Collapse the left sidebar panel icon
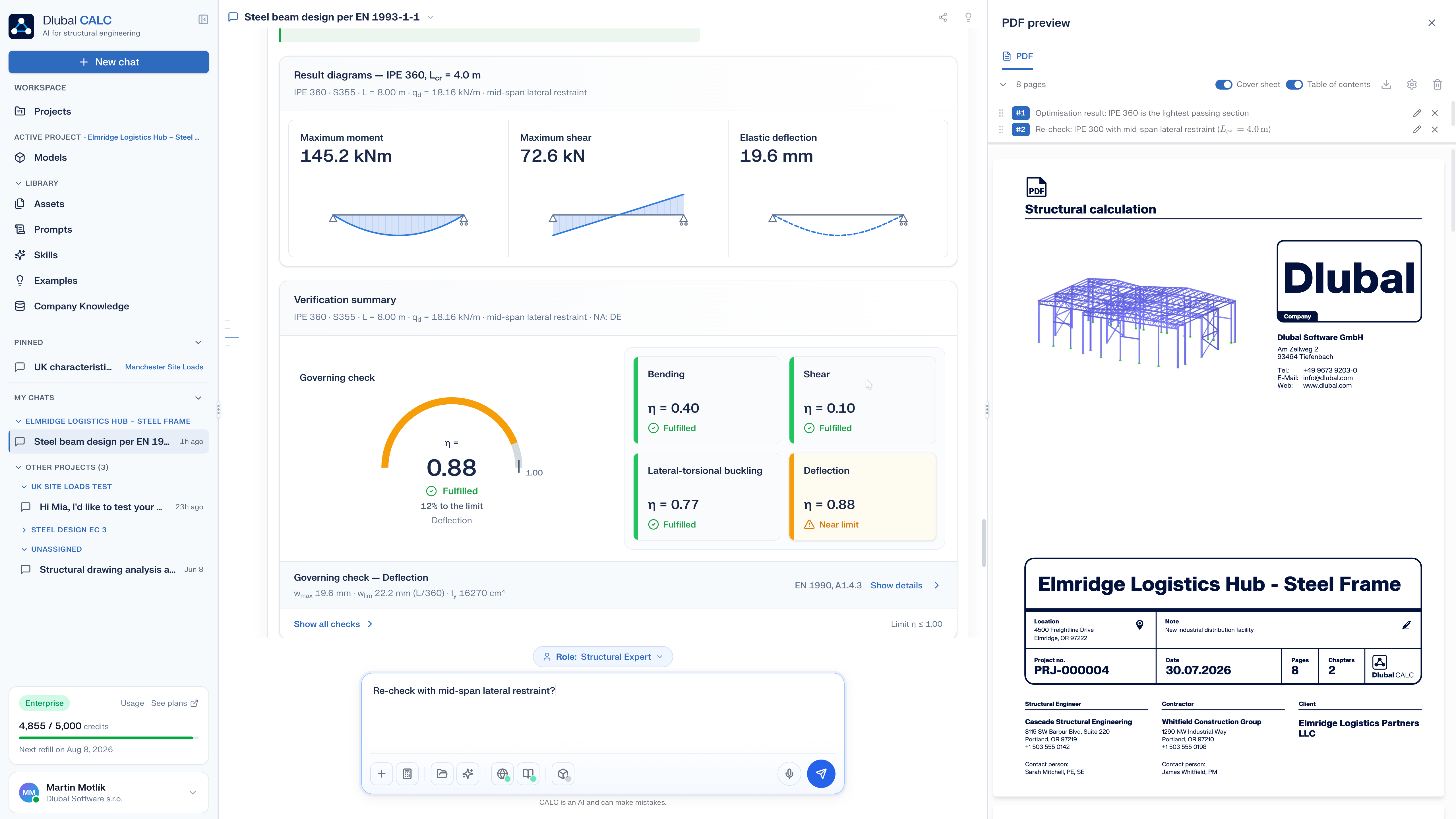 [x=204, y=20]
